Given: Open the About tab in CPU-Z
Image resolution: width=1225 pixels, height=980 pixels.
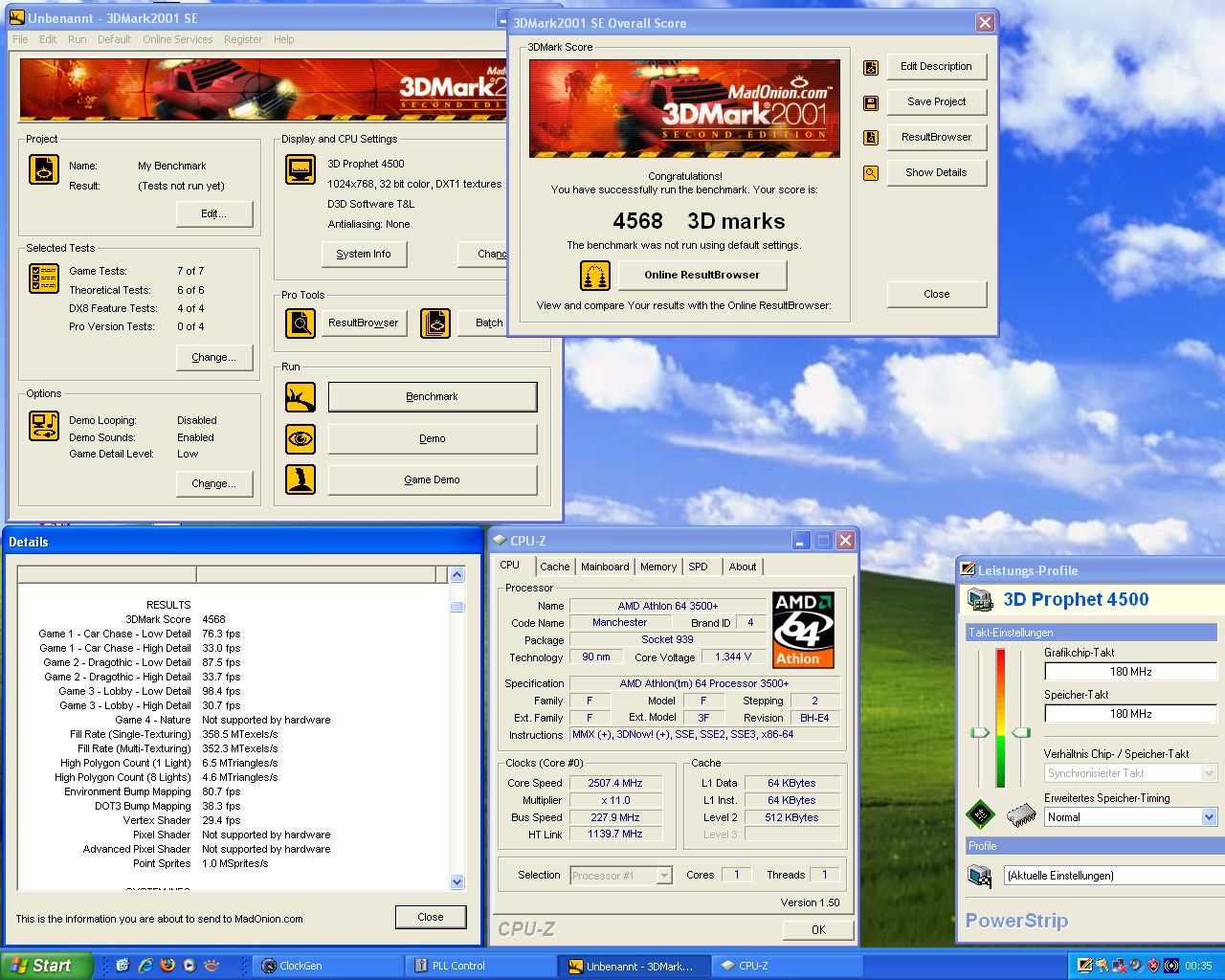Looking at the screenshot, I should (x=743, y=567).
